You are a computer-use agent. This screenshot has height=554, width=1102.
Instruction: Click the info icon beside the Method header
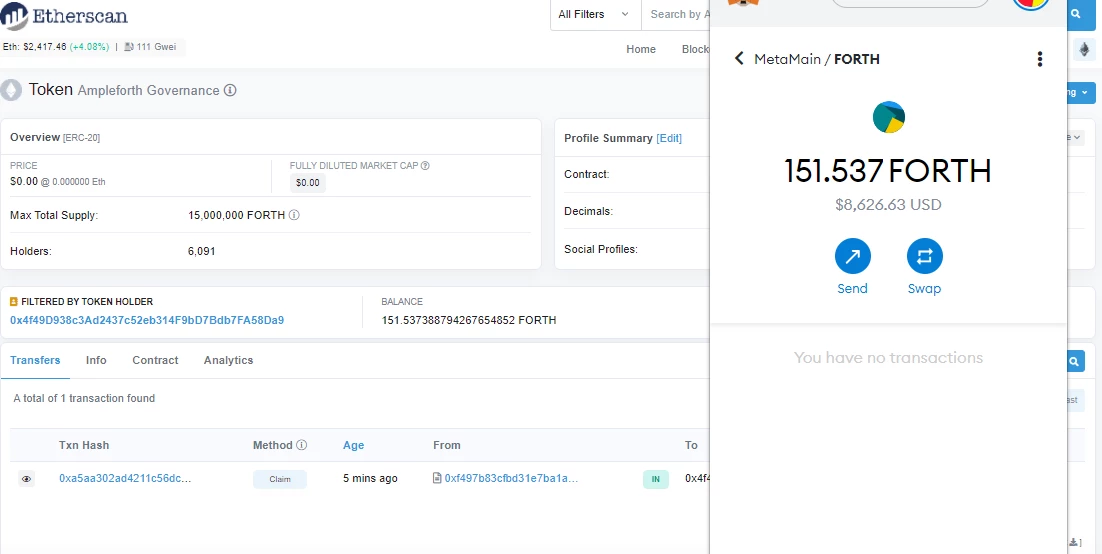302,445
